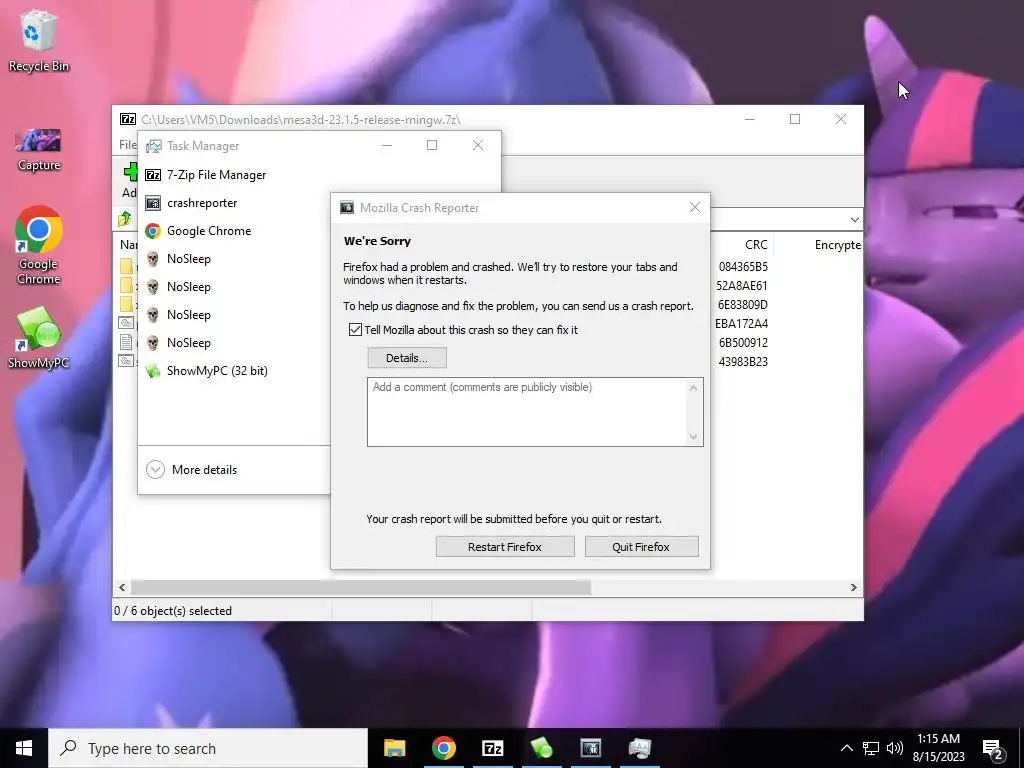Click Restart Firefox
1024x768 pixels.
click(505, 547)
